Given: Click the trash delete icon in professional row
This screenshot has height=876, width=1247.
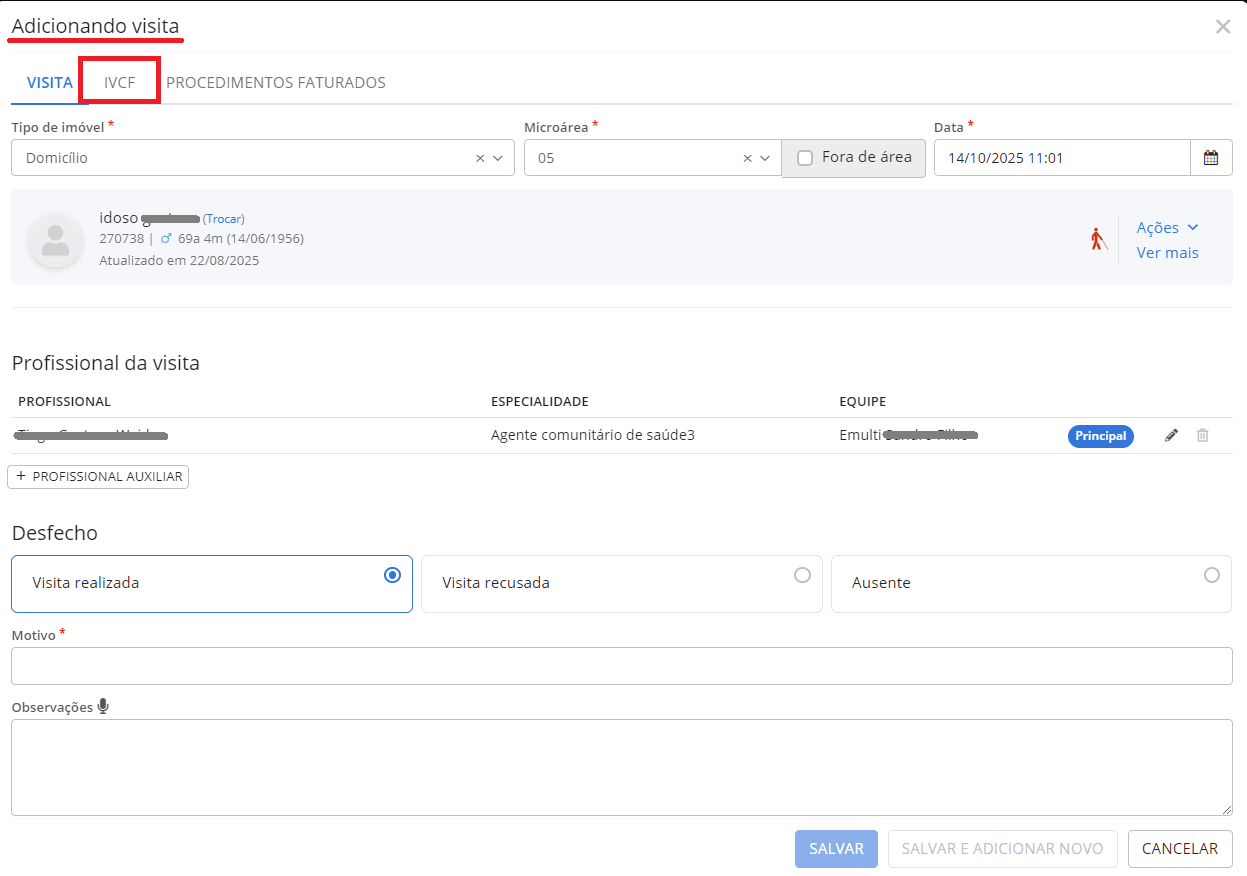Looking at the screenshot, I should pyautogui.click(x=1203, y=436).
